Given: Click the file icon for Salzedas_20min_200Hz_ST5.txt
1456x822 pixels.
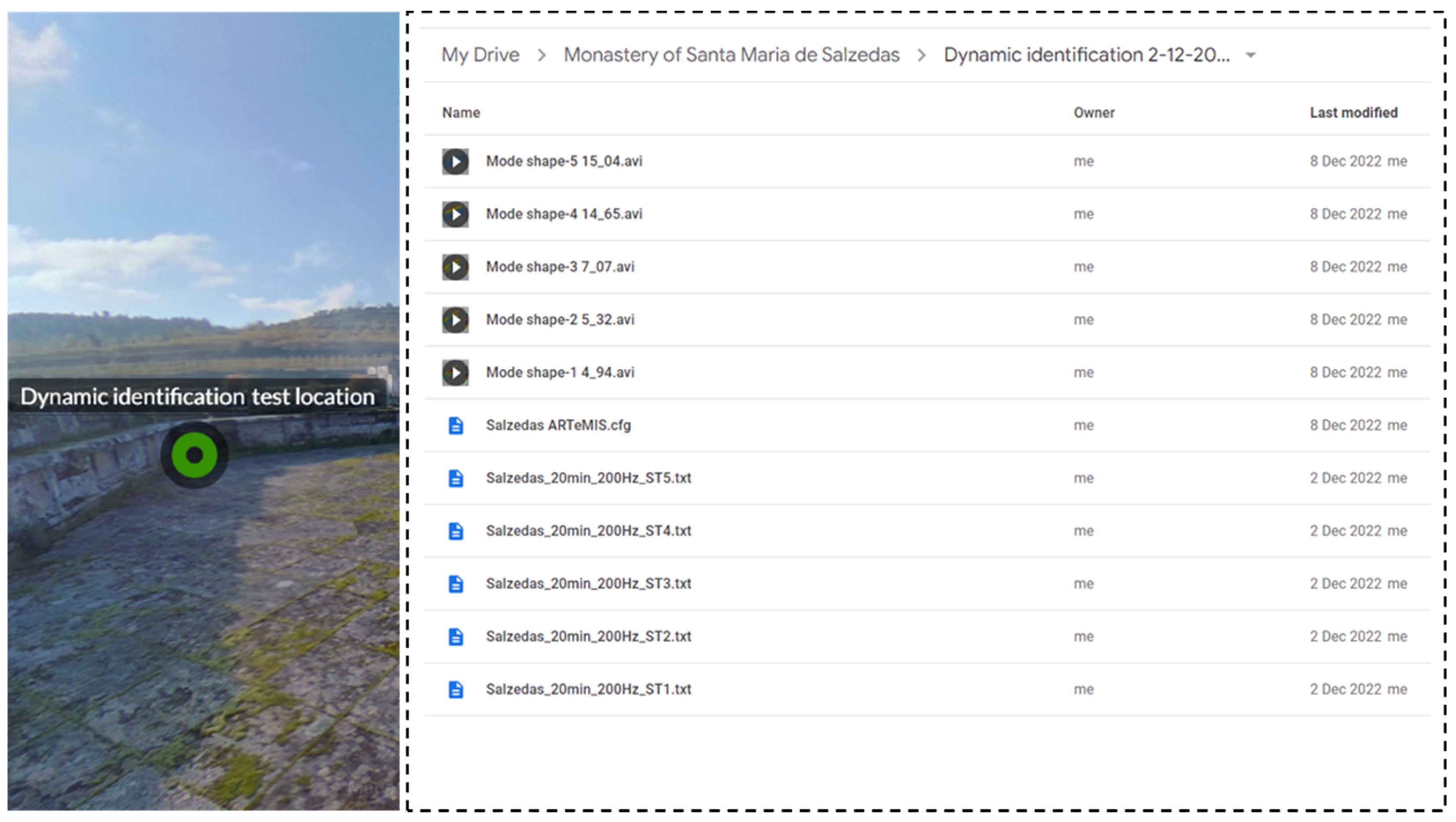Looking at the screenshot, I should [456, 478].
